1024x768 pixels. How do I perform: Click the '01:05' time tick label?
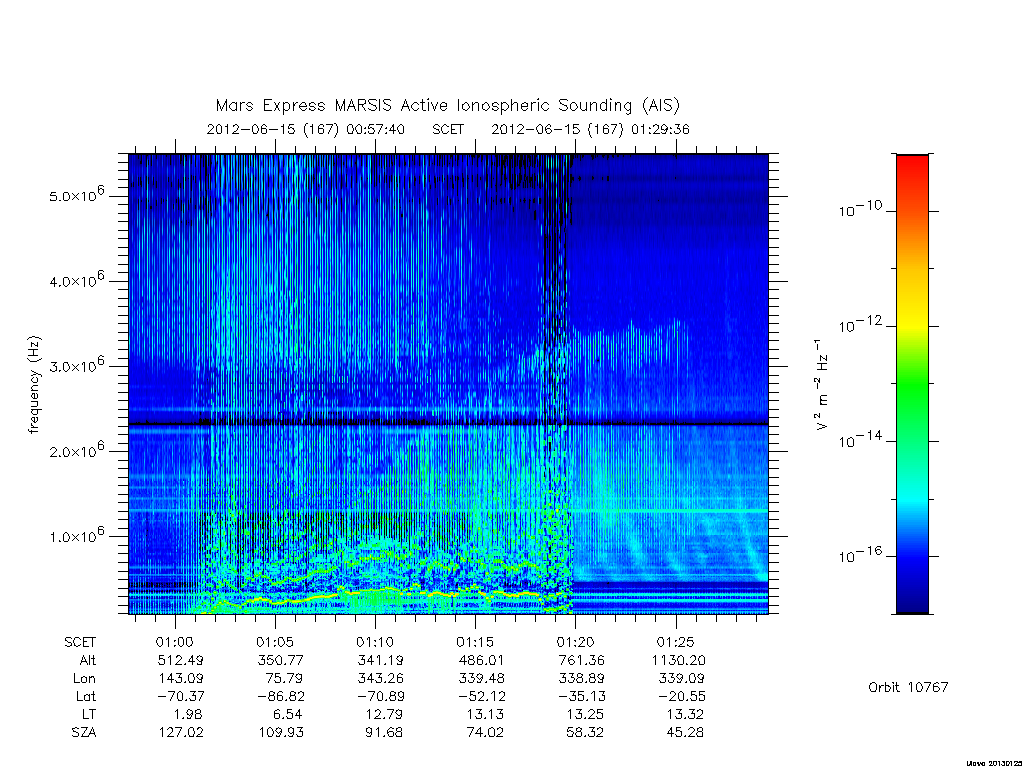tap(275, 642)
